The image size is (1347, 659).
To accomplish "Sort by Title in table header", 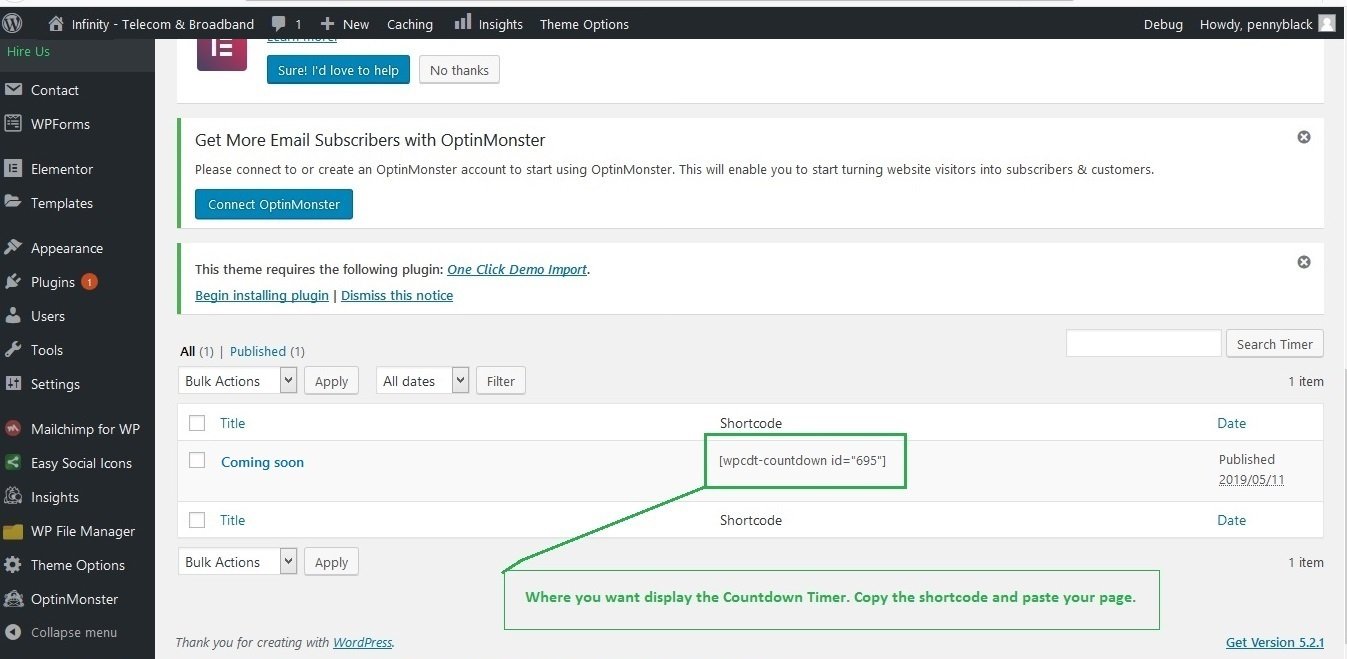I will pos(233,423).
